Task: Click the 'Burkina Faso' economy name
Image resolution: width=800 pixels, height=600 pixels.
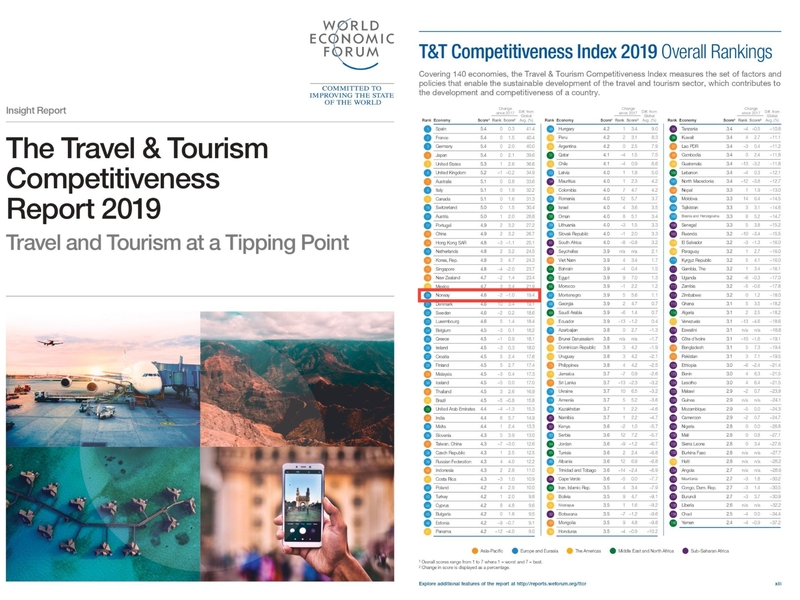Action: click(693, 453)
